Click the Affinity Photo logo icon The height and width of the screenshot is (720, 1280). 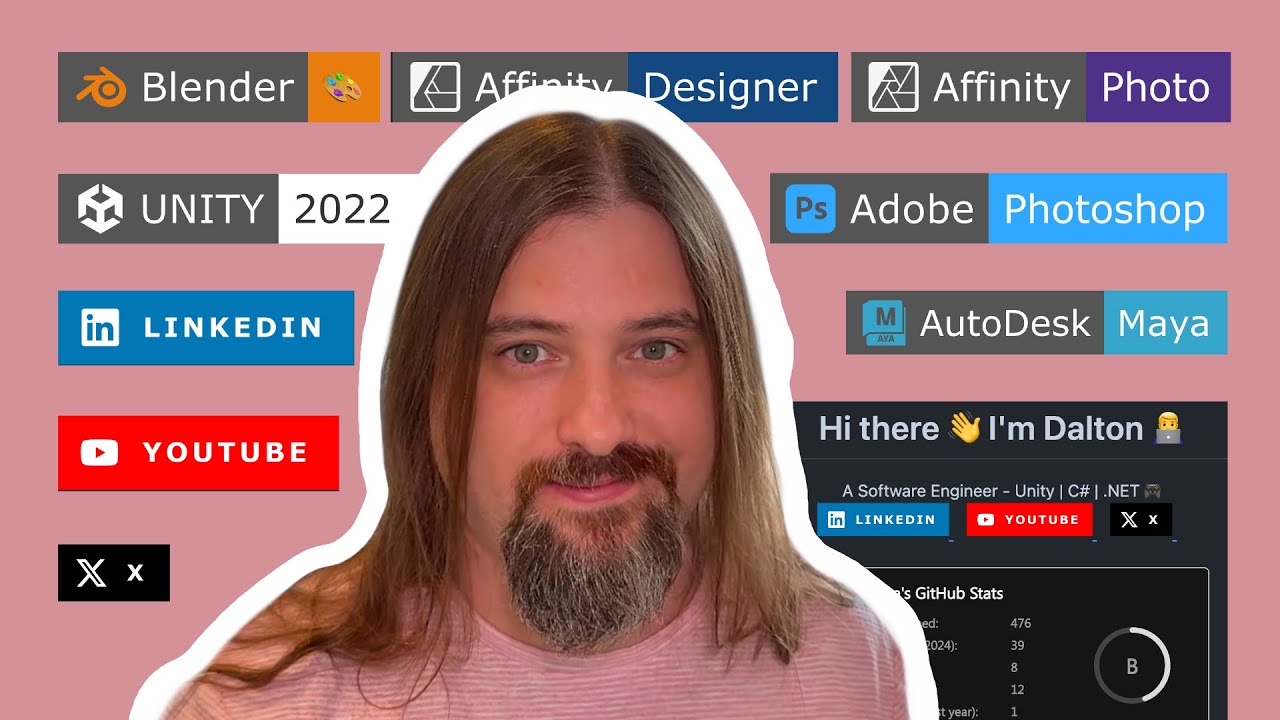tap(893, 87)
